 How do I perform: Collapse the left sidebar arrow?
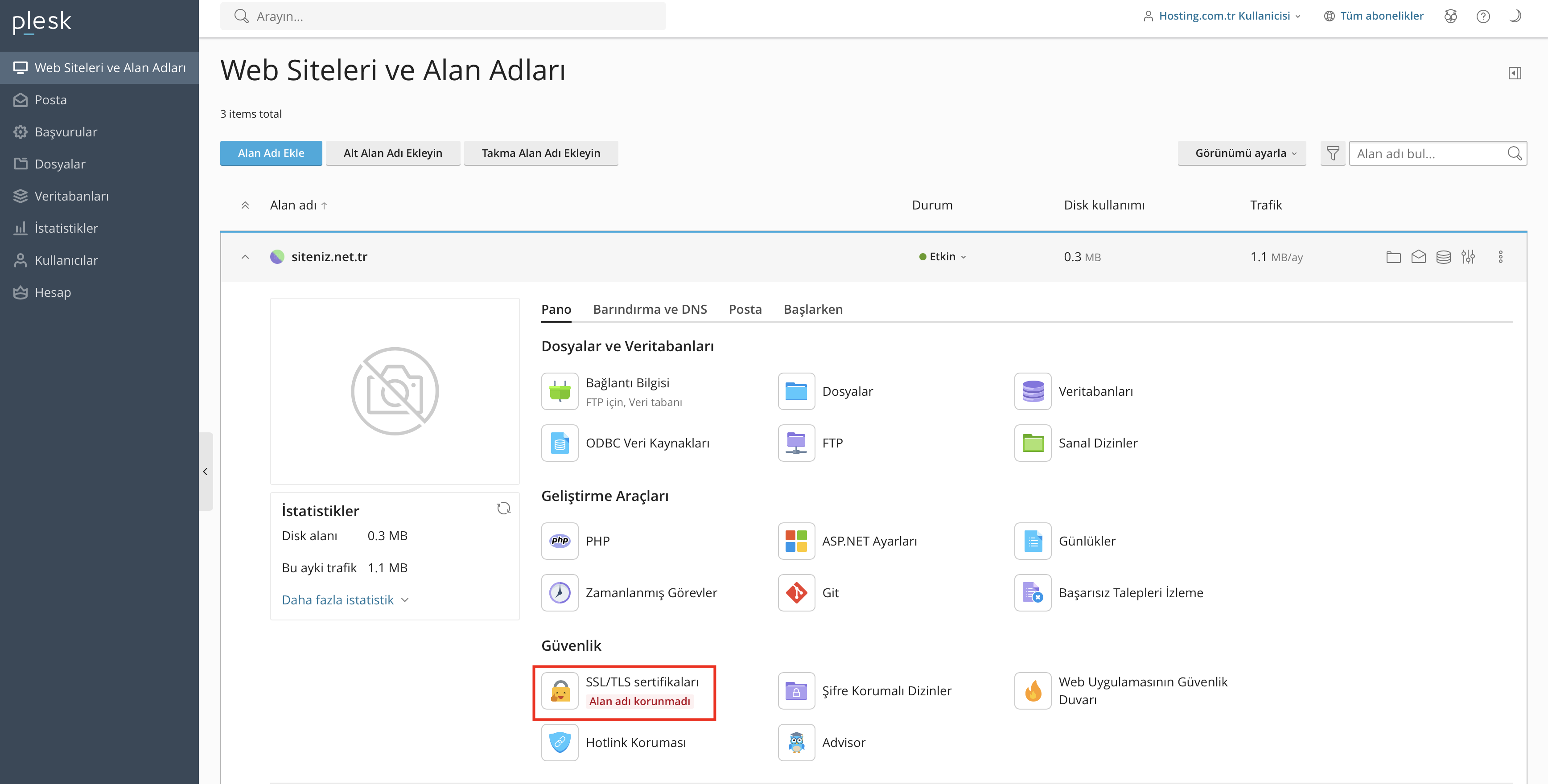(206, 472)
